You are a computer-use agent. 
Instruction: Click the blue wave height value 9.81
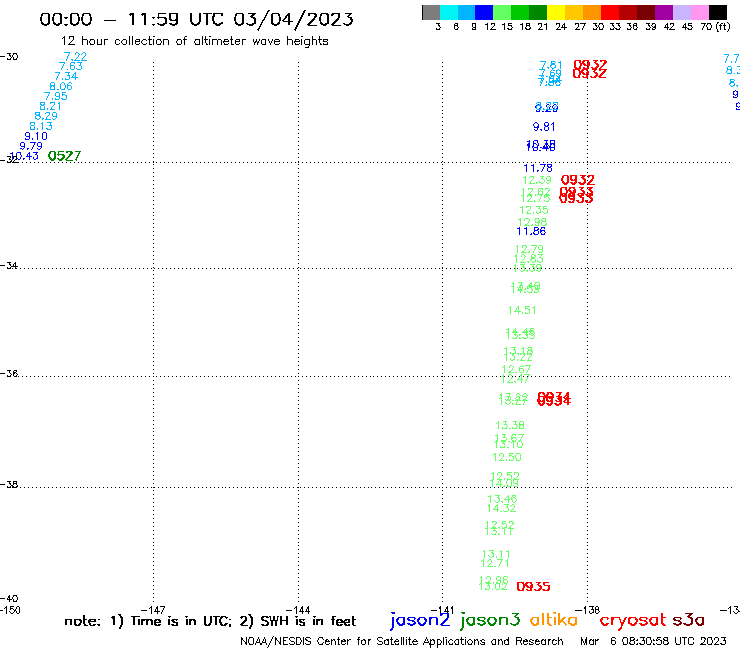[x=544, y=127]
